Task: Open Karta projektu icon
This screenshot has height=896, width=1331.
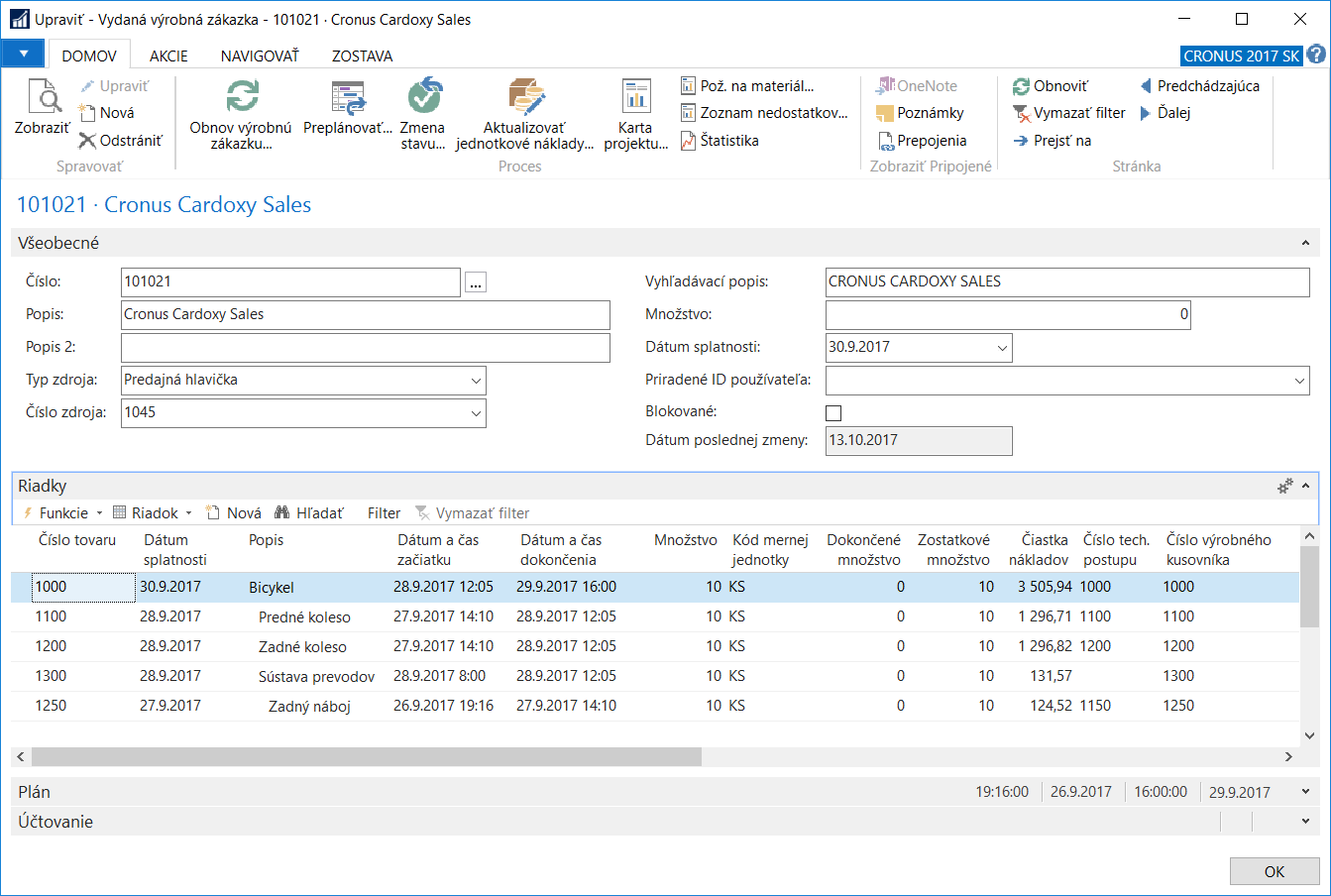Action: pos(636,96)
